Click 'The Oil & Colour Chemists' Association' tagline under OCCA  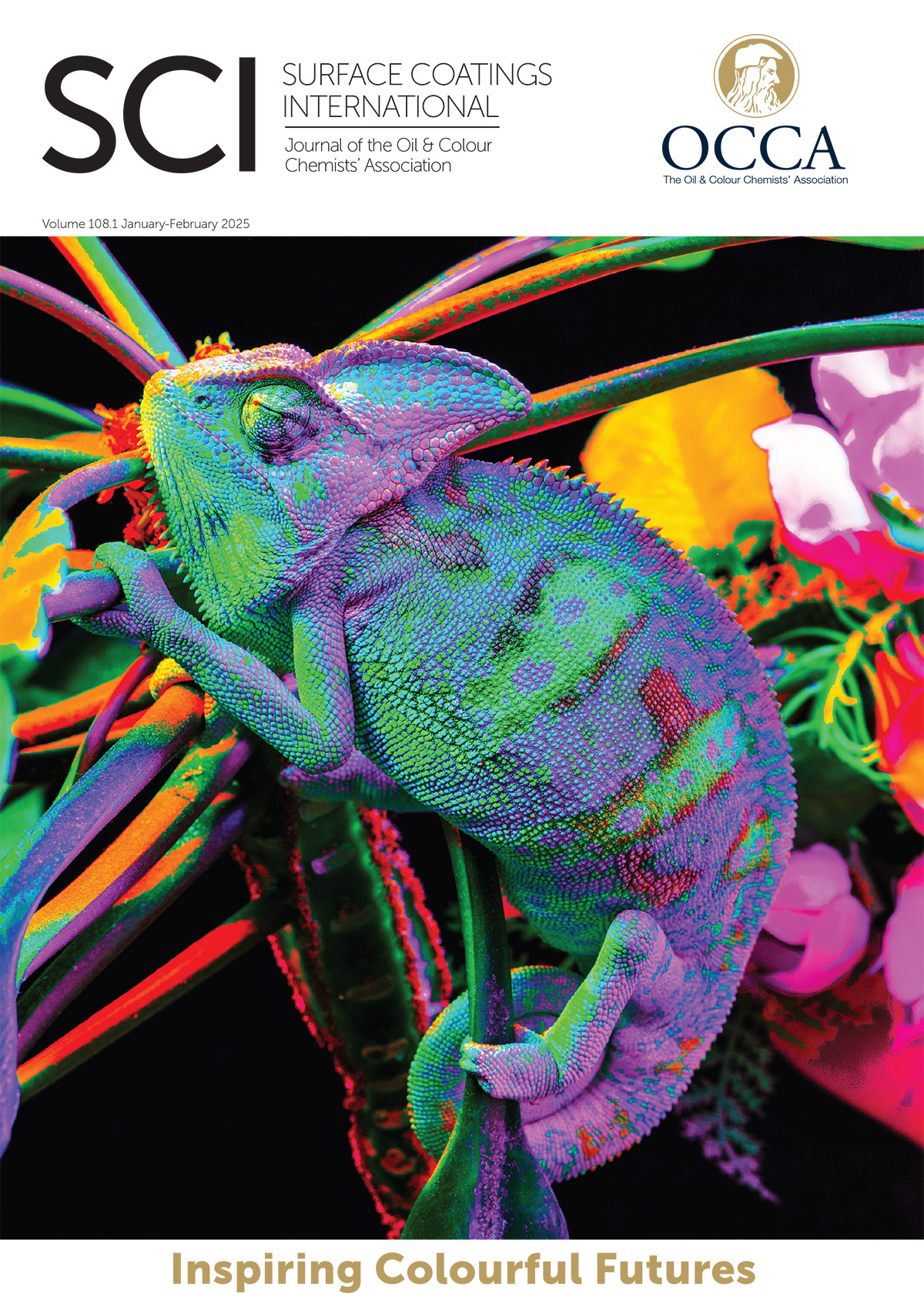point(755,179)
